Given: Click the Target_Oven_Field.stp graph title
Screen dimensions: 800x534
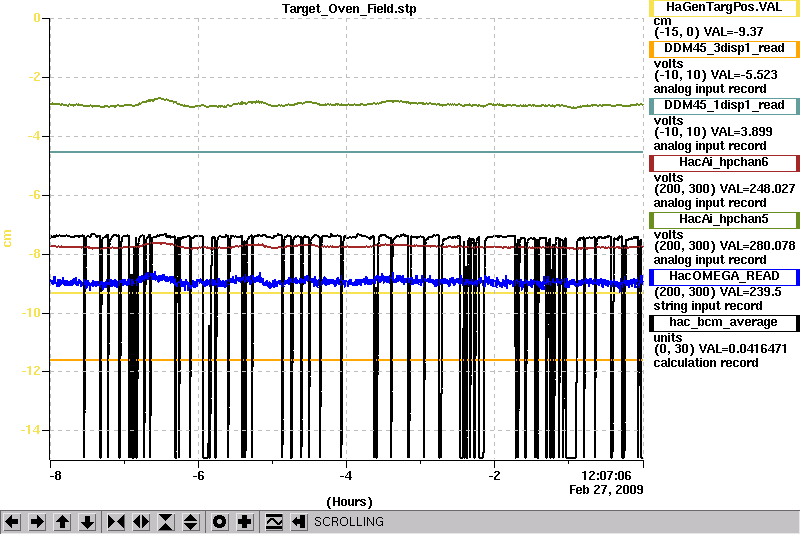Looking at the screenshot, I should 349,9.
